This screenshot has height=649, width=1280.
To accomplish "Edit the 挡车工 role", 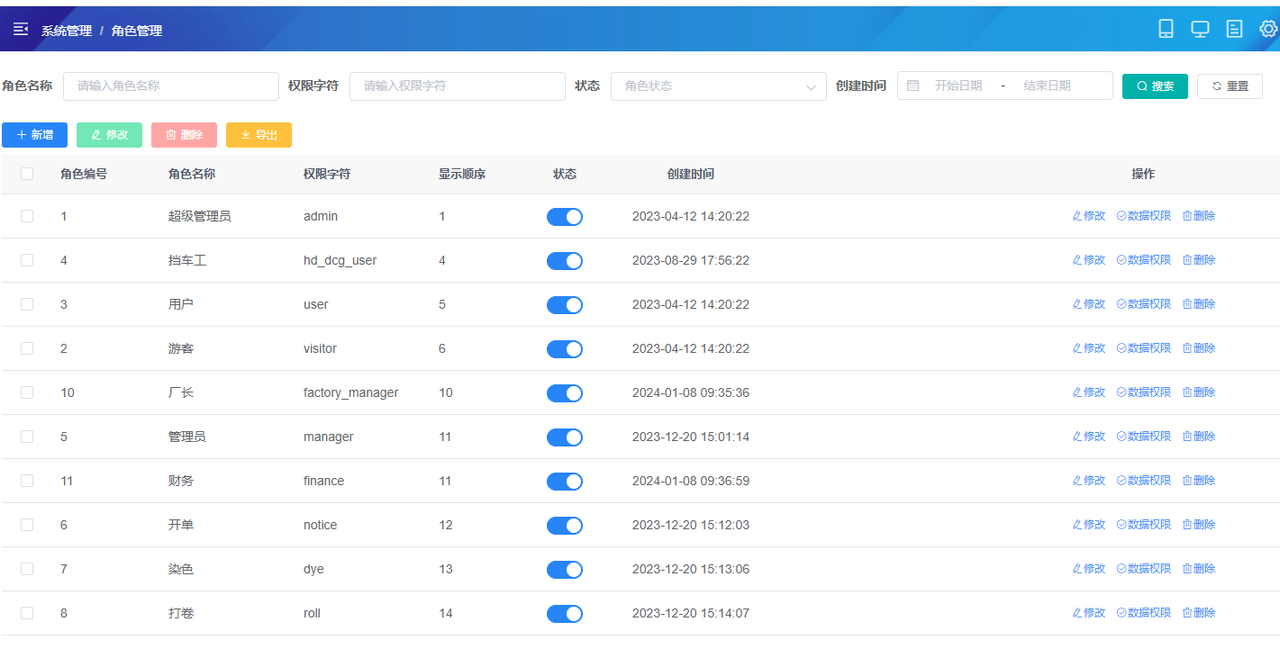I will [x=1089, y=260].
